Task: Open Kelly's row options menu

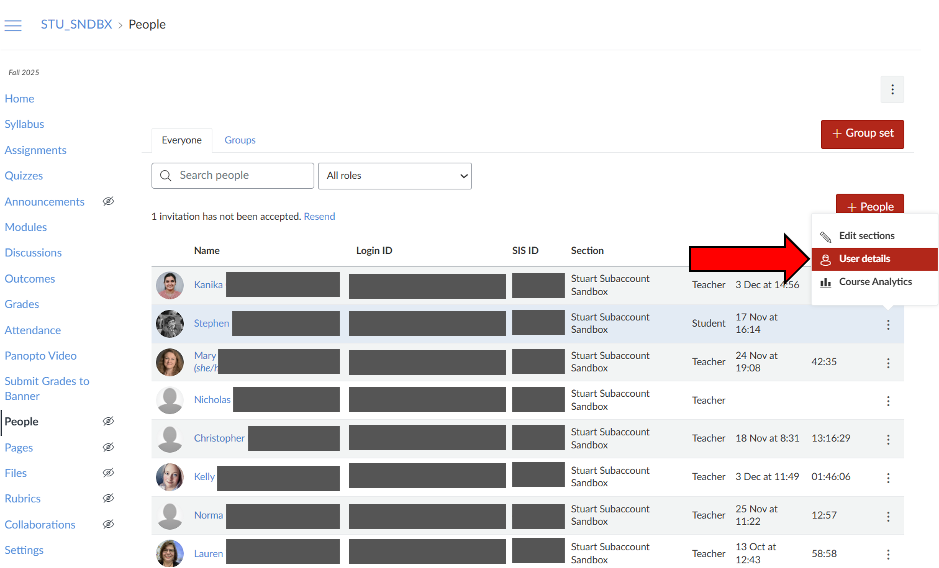Action: coord(888,478)
